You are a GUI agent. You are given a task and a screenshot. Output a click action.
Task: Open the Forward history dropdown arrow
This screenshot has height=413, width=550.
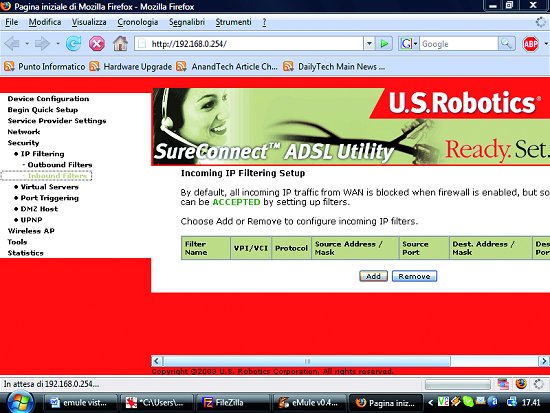coord(58,44)
